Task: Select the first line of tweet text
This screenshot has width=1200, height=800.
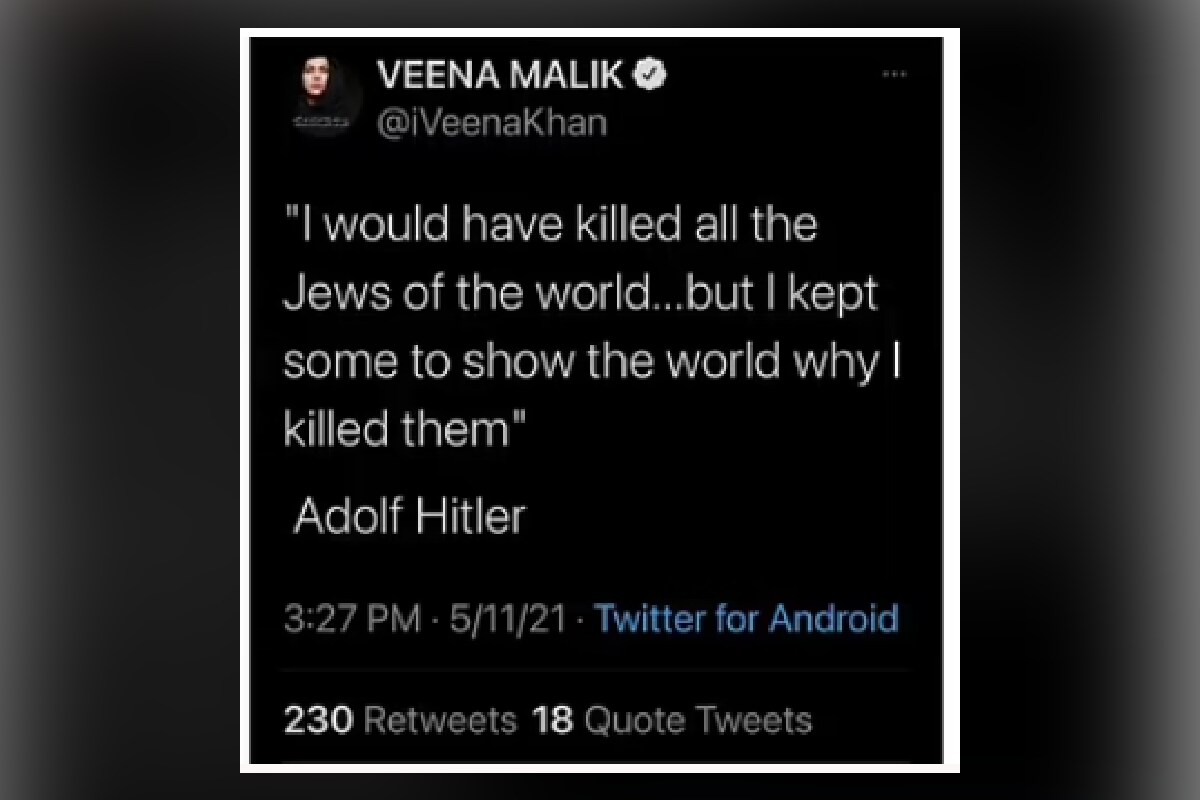Action: tap(550, 225)
